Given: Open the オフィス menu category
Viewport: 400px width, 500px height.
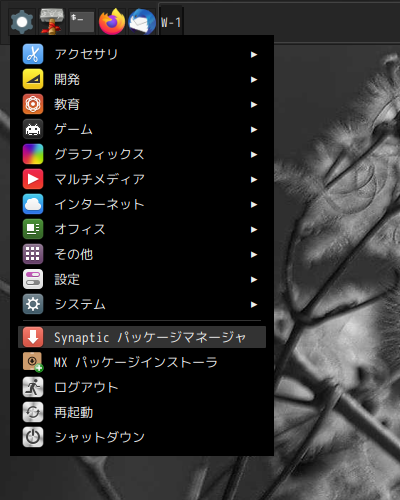Looking at the screenshot, I should click(x=142, y=229).
